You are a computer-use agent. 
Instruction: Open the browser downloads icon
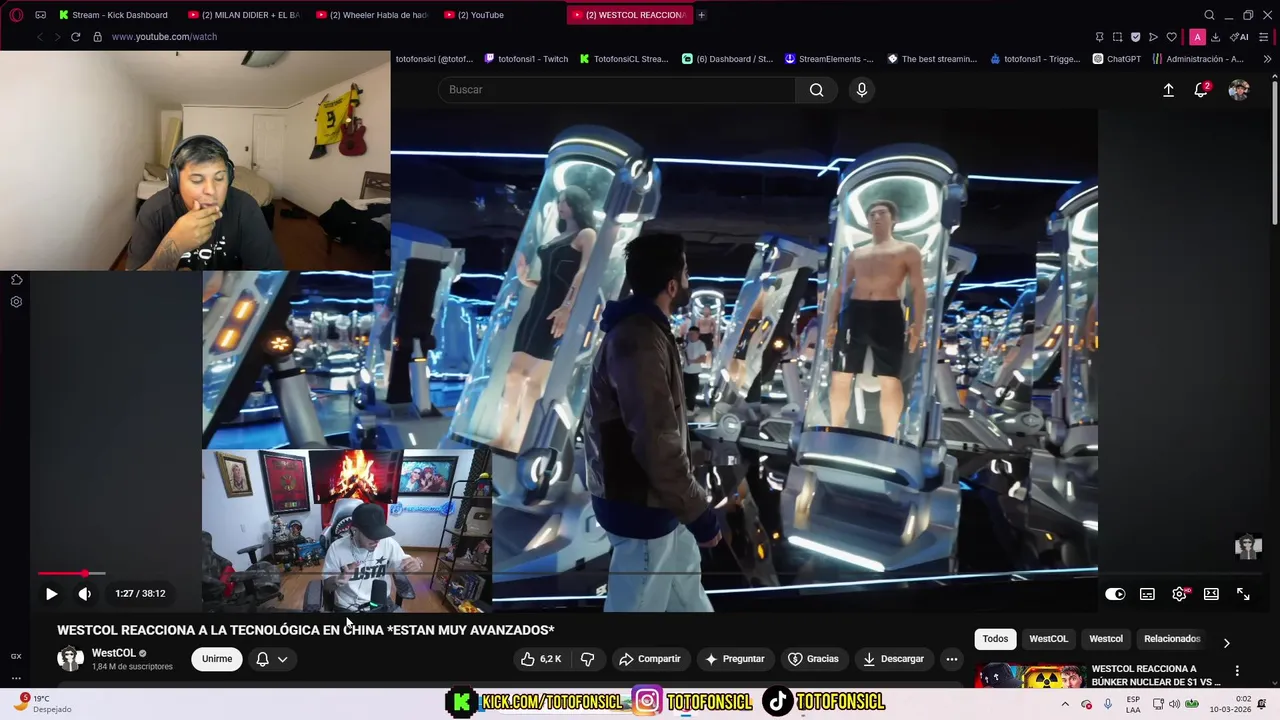click(x=1215, y=37)
